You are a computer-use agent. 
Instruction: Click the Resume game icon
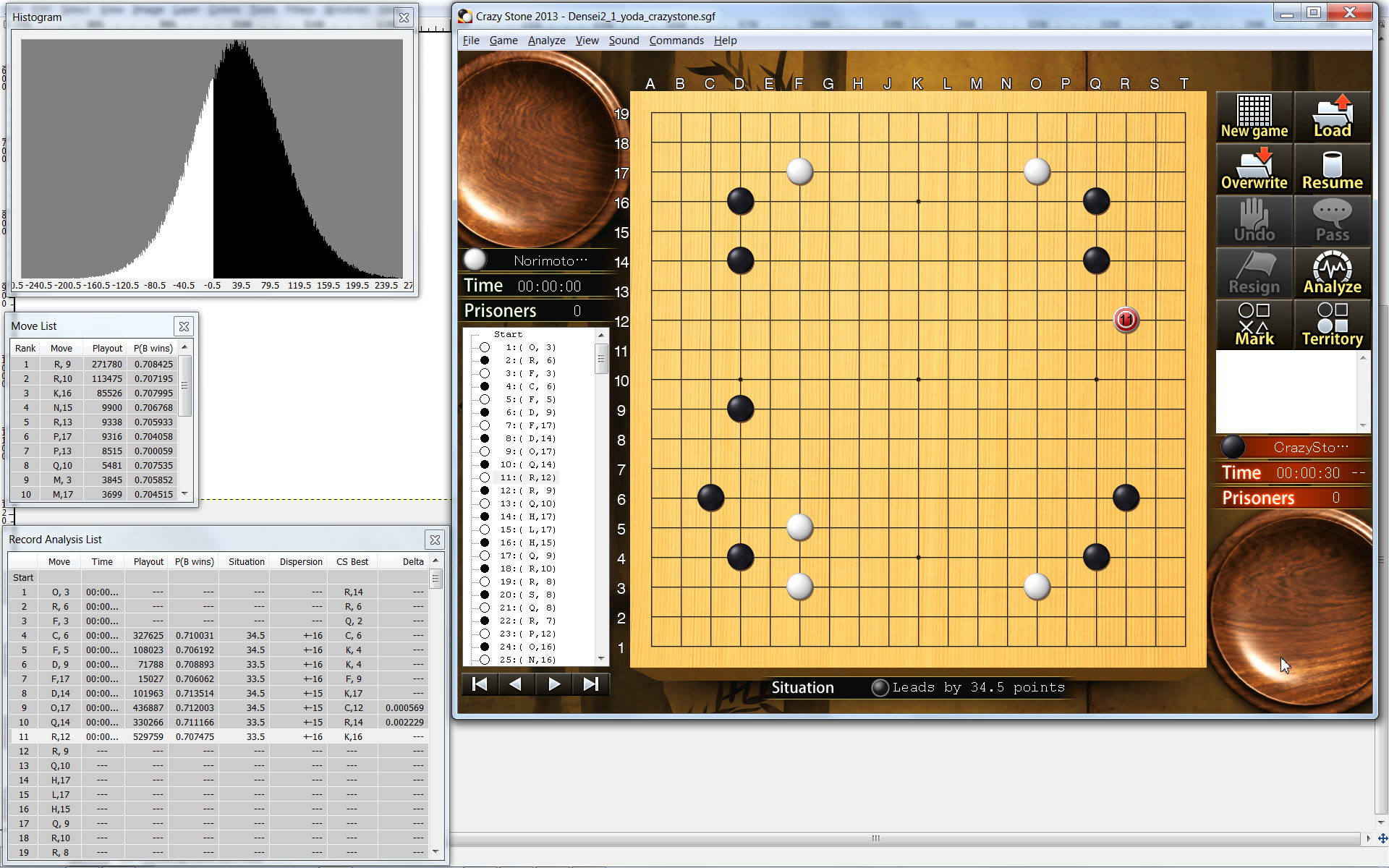point(1332,169)
